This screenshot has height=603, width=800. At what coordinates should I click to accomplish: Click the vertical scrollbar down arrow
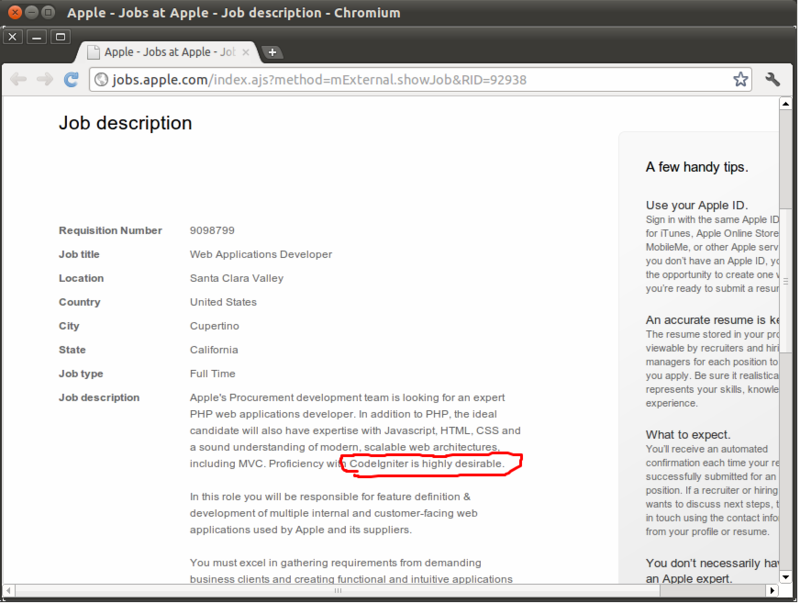[786, 577]
